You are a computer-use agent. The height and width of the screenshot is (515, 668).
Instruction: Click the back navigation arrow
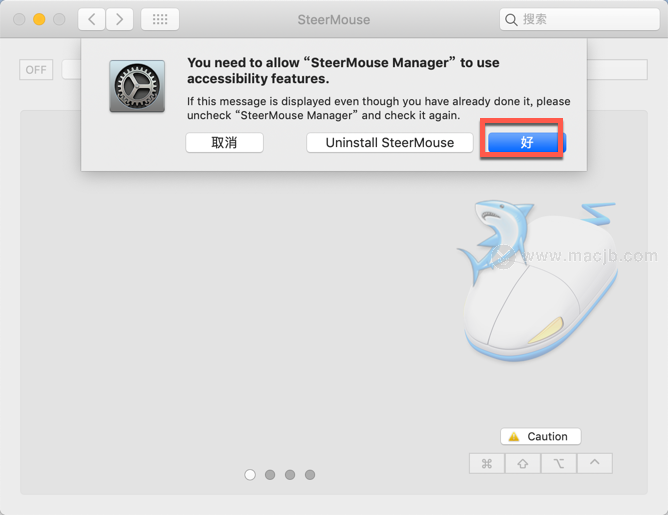92,19
